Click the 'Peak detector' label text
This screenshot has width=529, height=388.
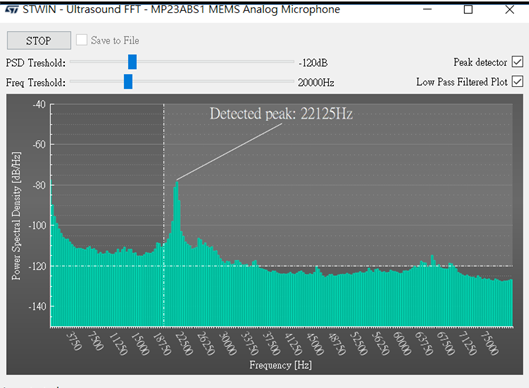tap(480, 62)
